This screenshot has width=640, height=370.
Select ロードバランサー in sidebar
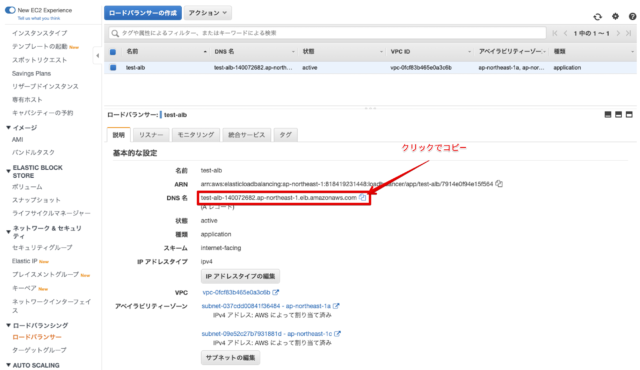(37, 337)
